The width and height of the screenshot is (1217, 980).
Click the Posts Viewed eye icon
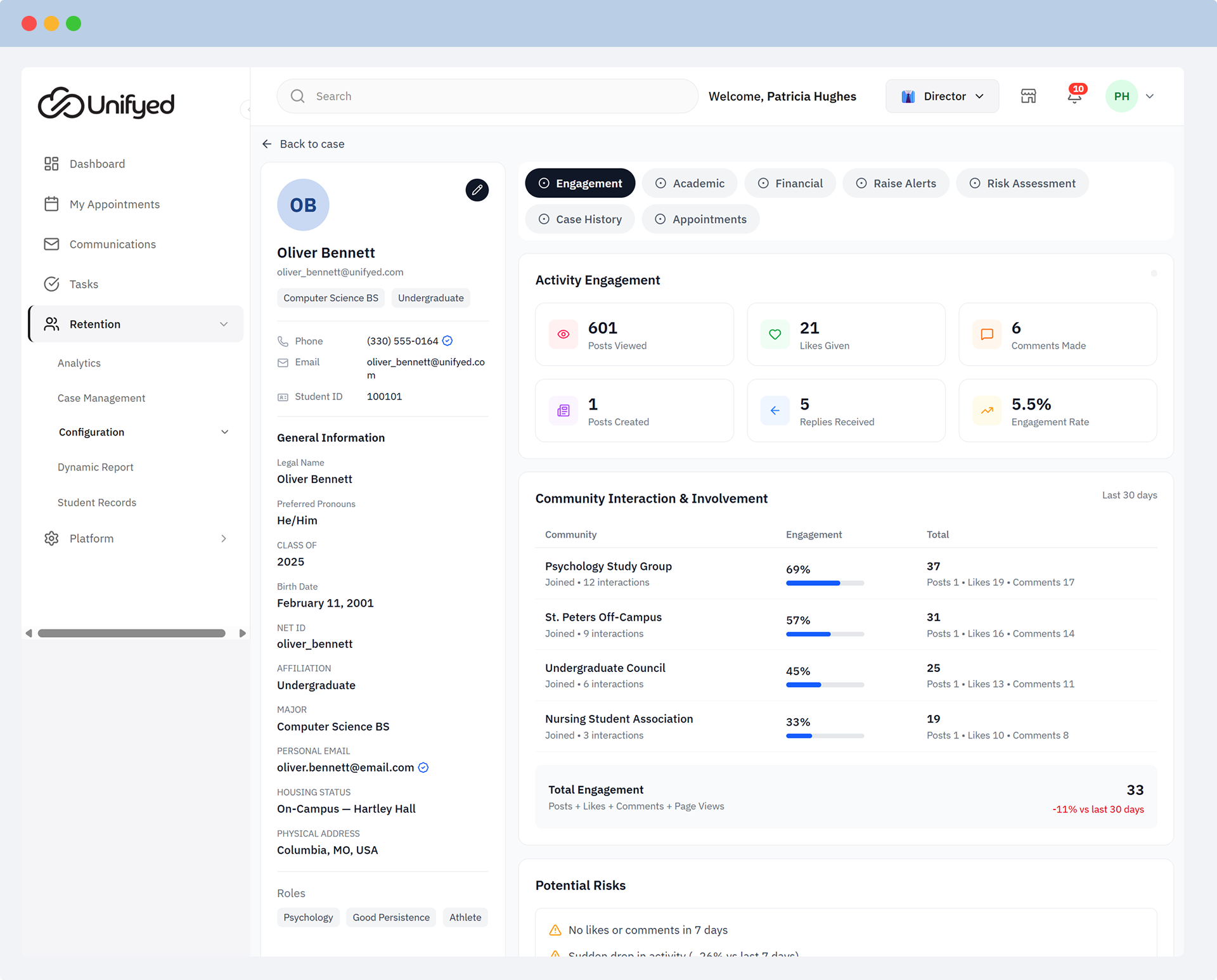tap(563, 334)
